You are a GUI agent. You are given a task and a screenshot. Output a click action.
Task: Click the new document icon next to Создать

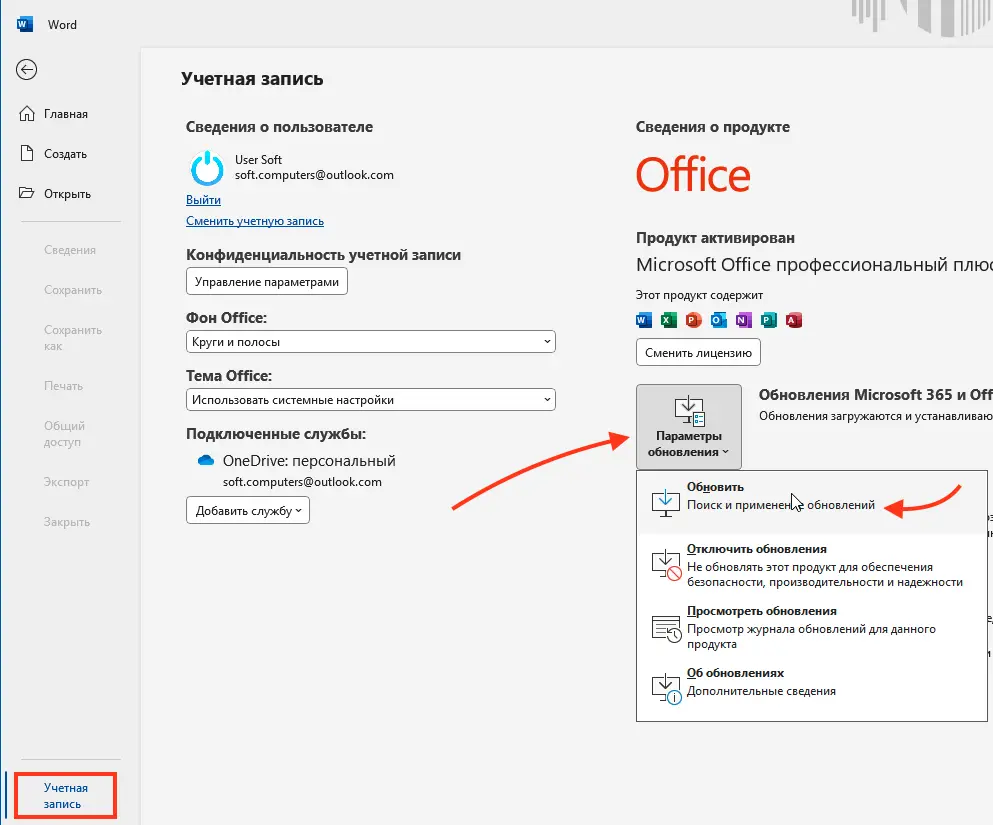coord(27,153)
